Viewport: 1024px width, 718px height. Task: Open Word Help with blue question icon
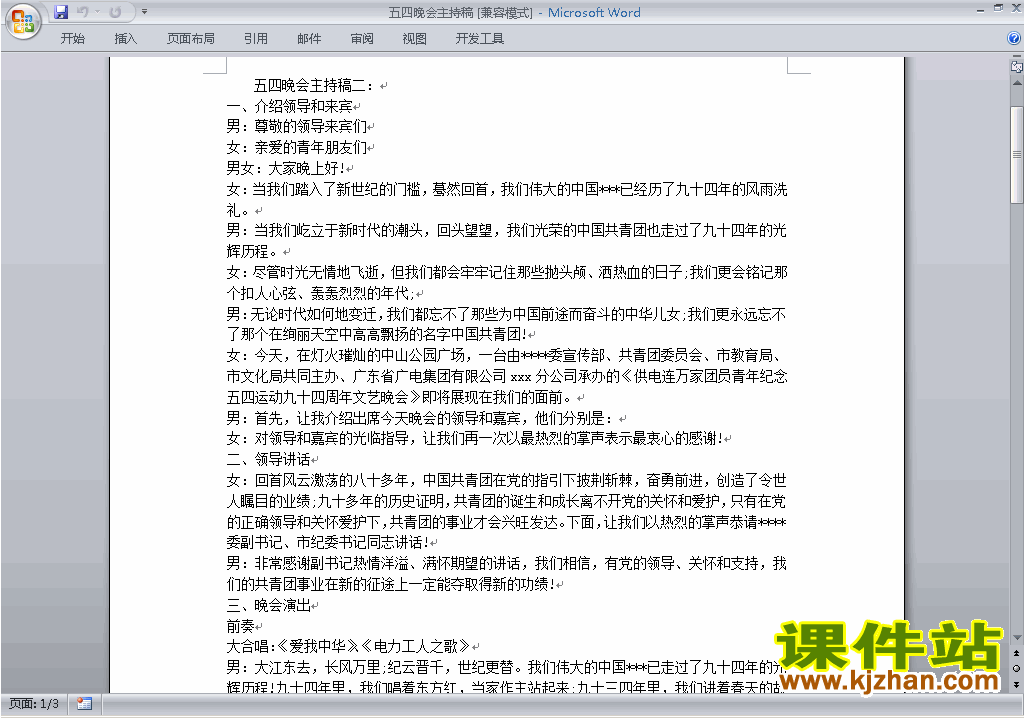1014,39
